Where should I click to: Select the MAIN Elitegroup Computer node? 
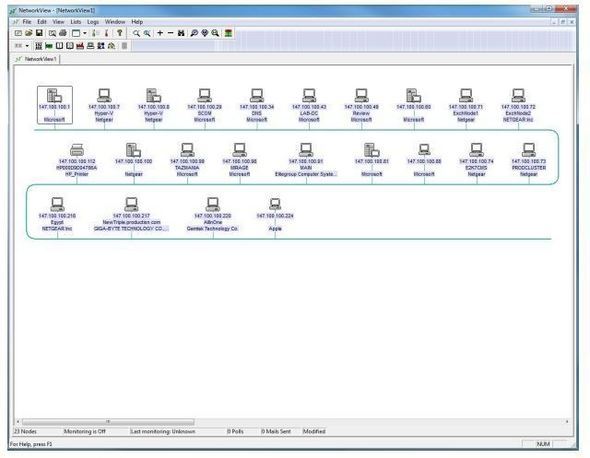pyautogui.click(x=306, y=160)
